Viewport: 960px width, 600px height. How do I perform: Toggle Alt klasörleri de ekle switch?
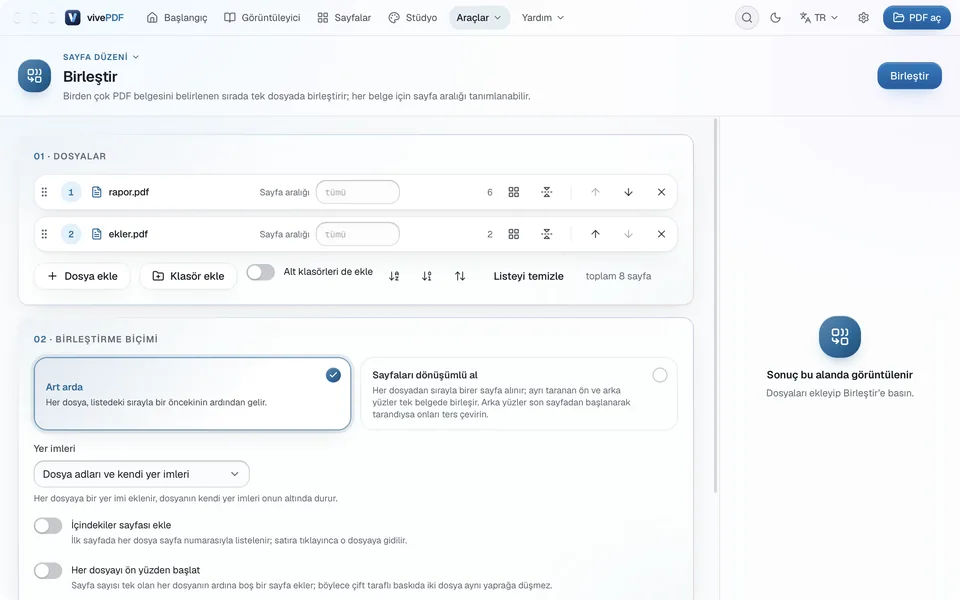pyautogui.click(x=261, y=272)
